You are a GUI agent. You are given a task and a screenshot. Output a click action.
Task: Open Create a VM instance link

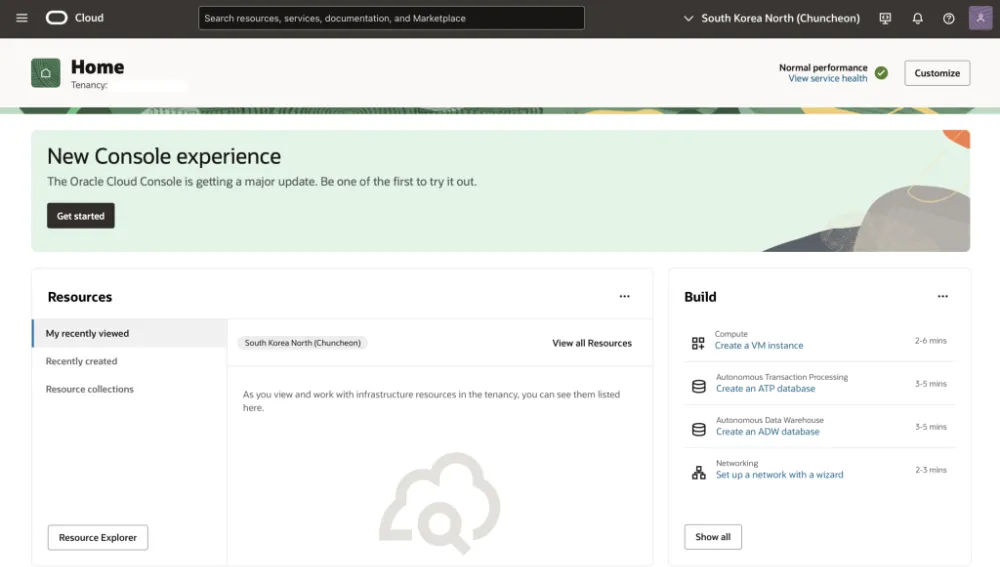(x=759, y=345)
